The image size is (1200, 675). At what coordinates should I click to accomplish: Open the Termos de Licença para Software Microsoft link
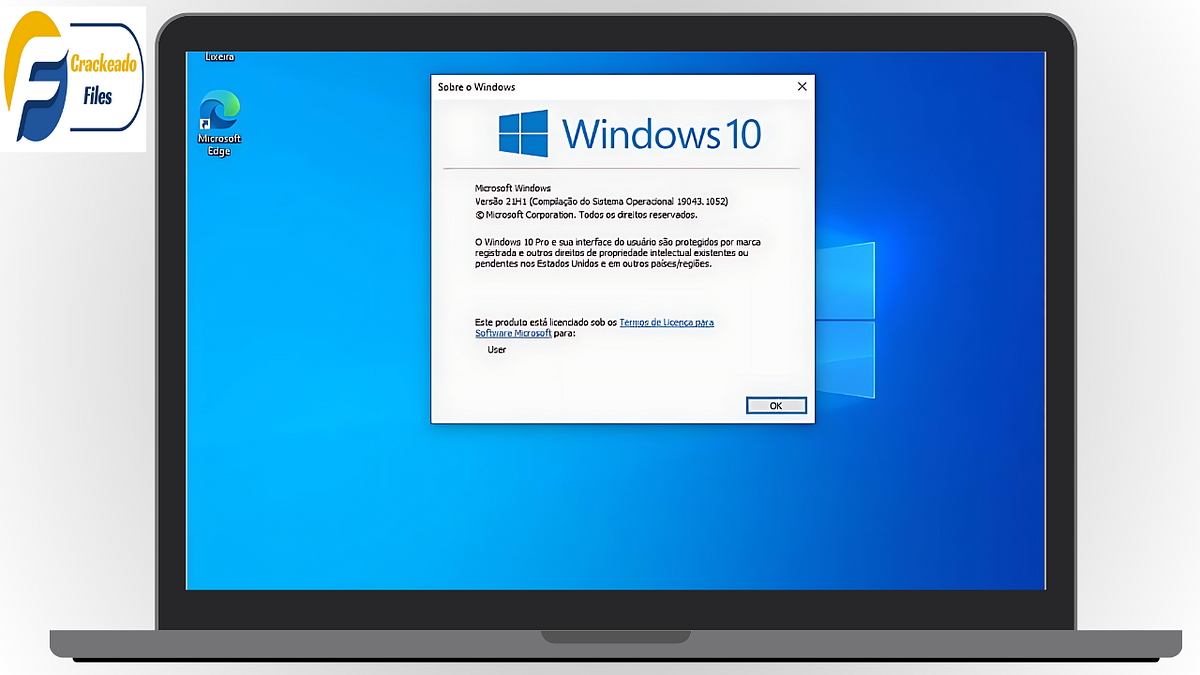594,328
